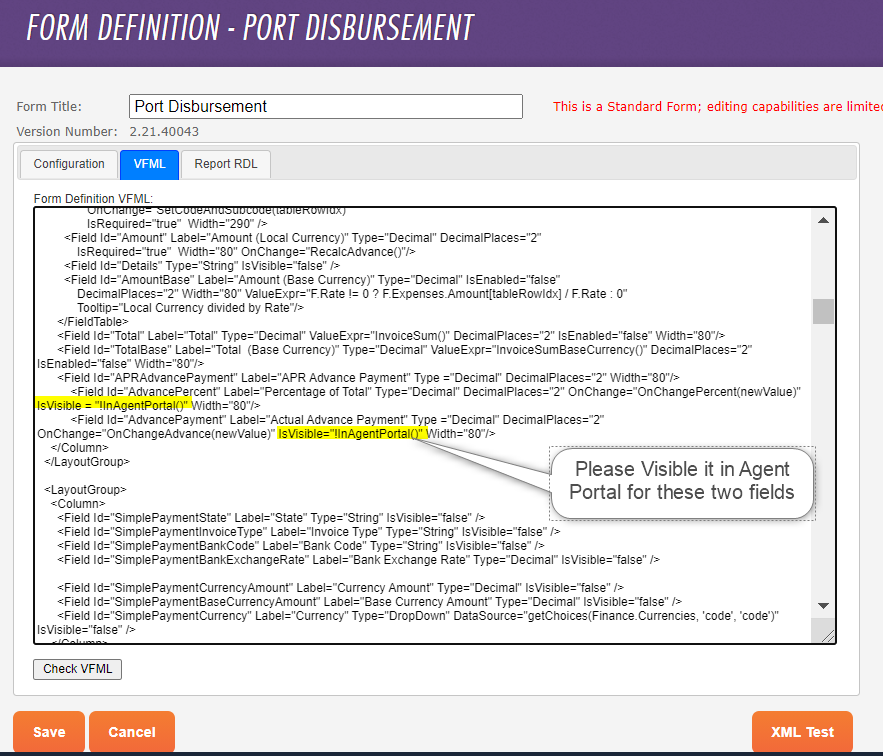This screenshot has height=756, width=883.
Task: Click the scrollbar down arrow
Action: pyautogui.click(x=823, y=605)
